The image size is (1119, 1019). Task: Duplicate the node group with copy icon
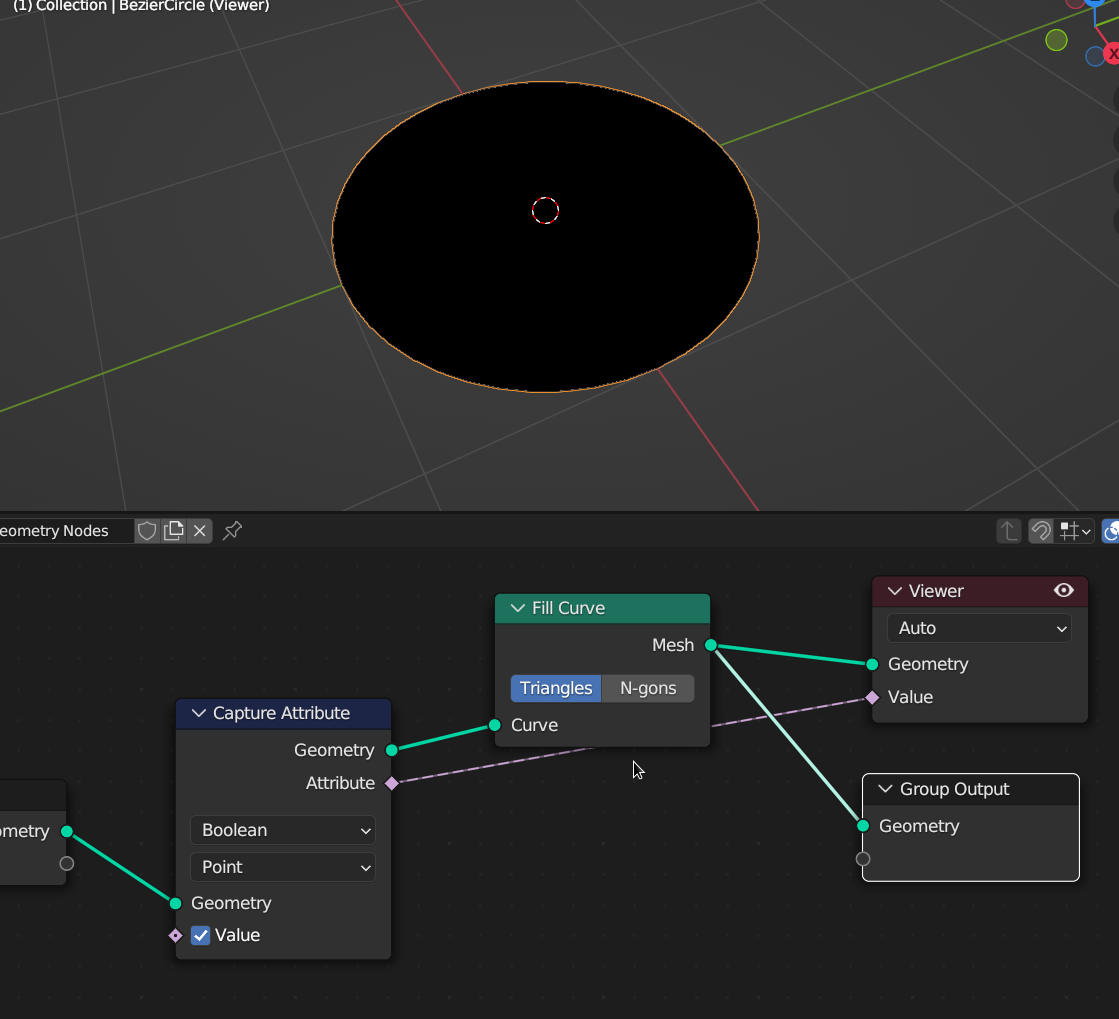tap(174, 531)
